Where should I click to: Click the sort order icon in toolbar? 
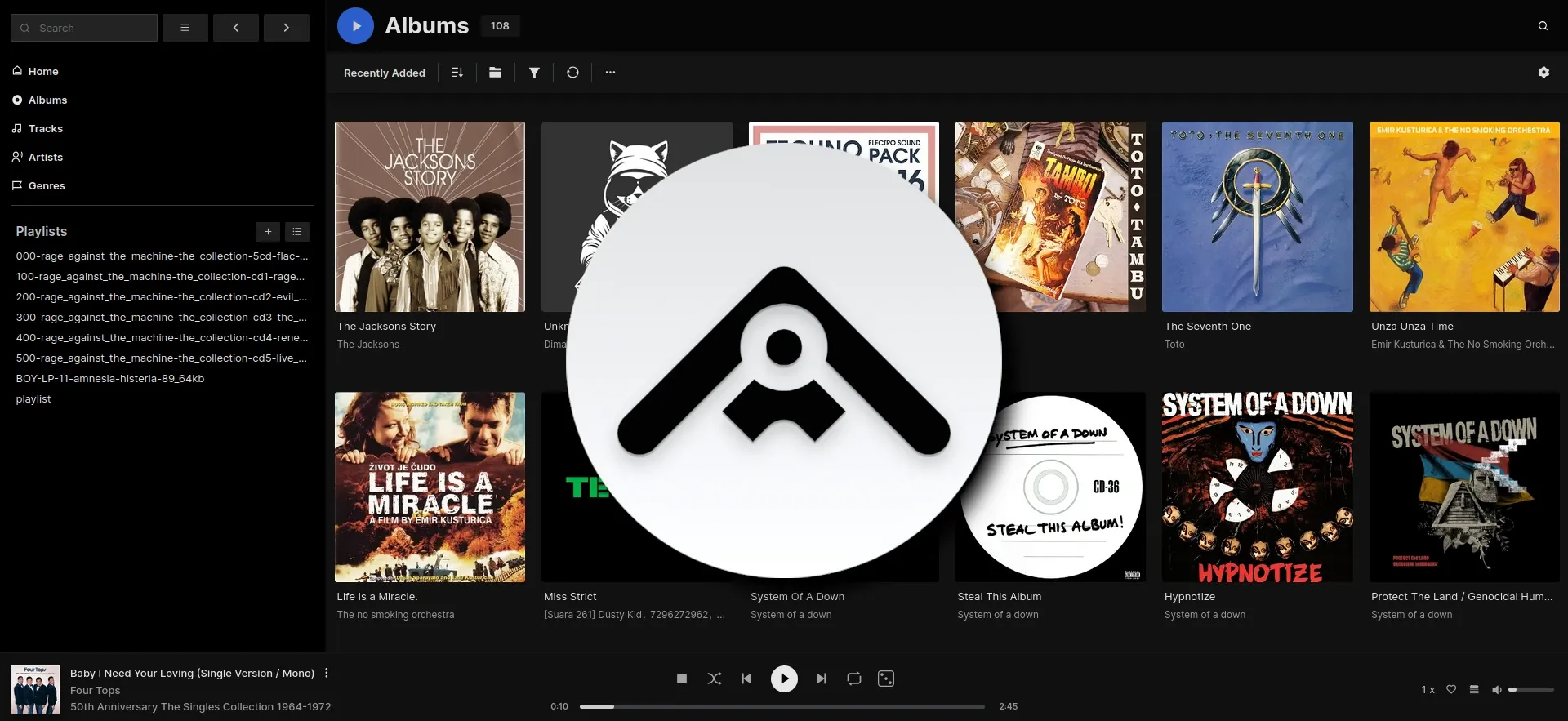pyautogui.click(x=457, y=73)
